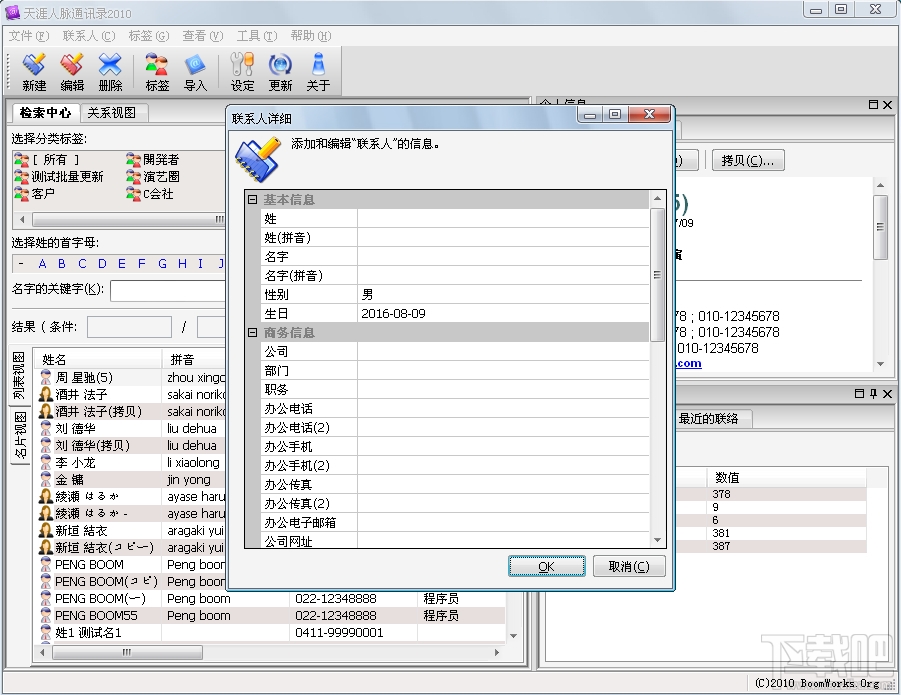
Task: Click the 导入 (Import) toolbar icon
Action: (195, 72)
